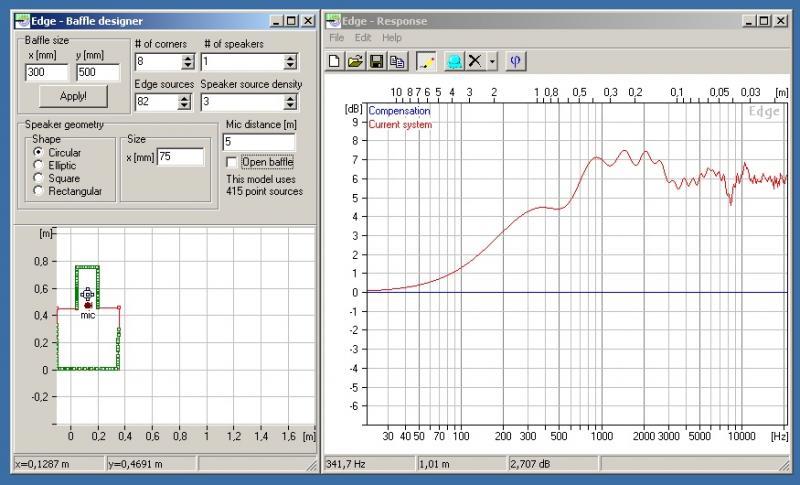
Task: Select the Elliptic speaker shape
Action: click(x=38, y=165)
